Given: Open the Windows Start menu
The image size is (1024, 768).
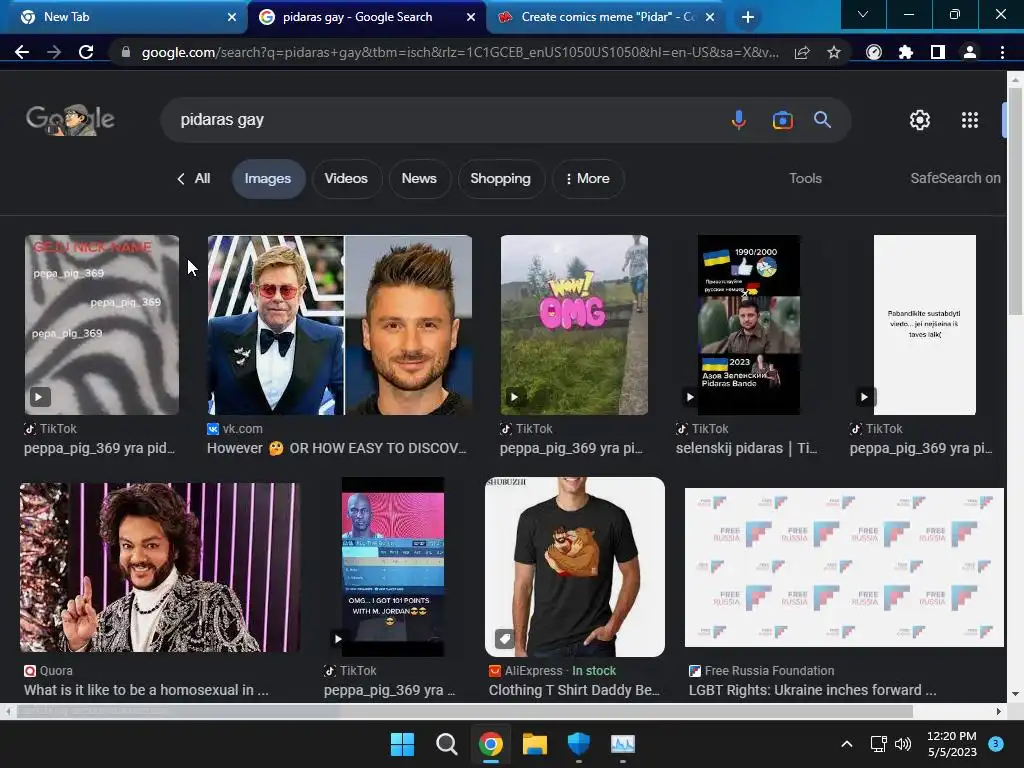Looking at the screenshot, I should click(x=402, y=744).
